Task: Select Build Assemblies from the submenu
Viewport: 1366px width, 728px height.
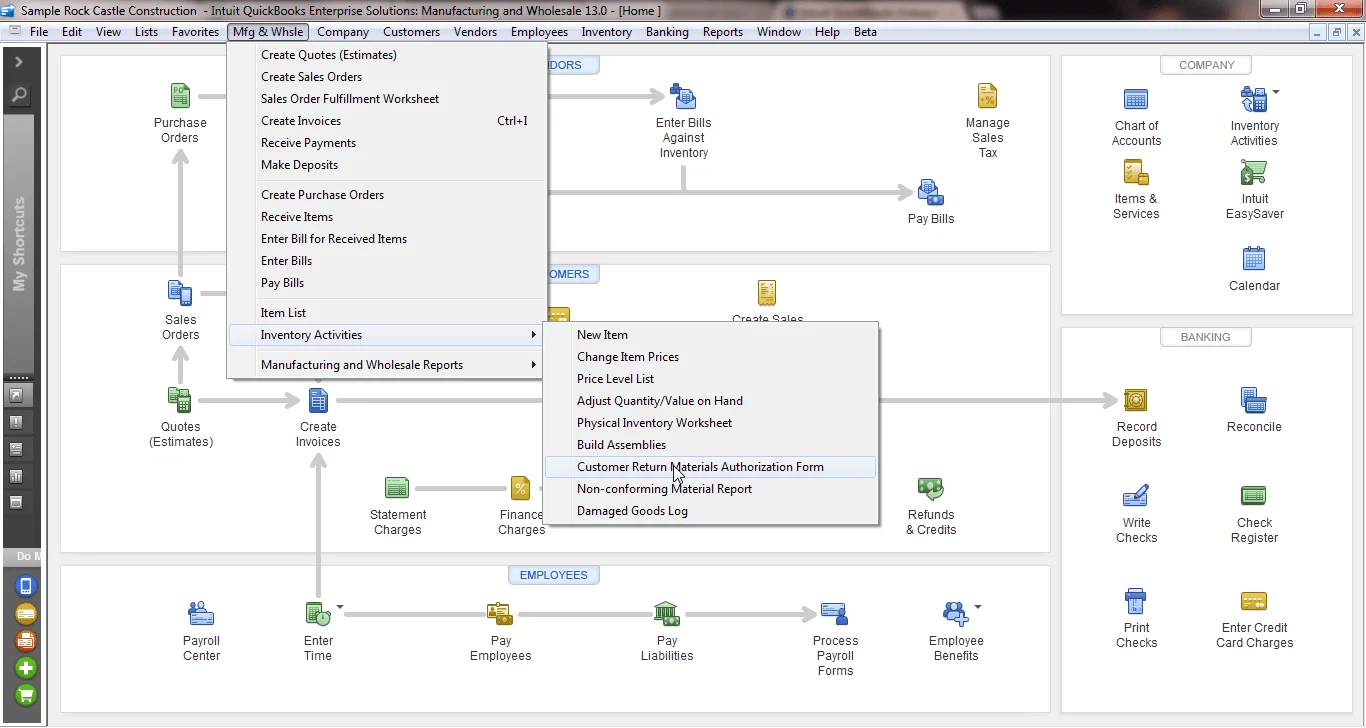Action: tap(621, 444)
